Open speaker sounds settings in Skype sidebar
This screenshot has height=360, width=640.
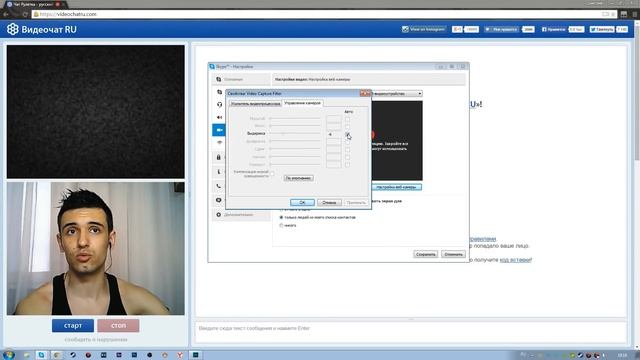[220, 118]
